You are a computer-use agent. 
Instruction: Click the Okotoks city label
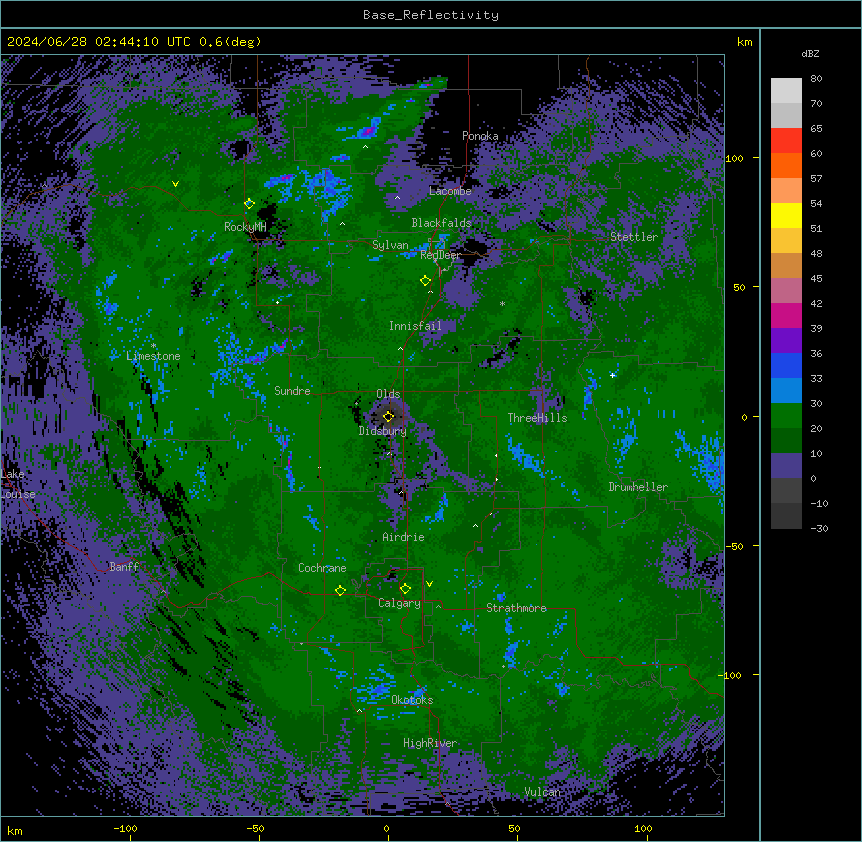(412, 700)
